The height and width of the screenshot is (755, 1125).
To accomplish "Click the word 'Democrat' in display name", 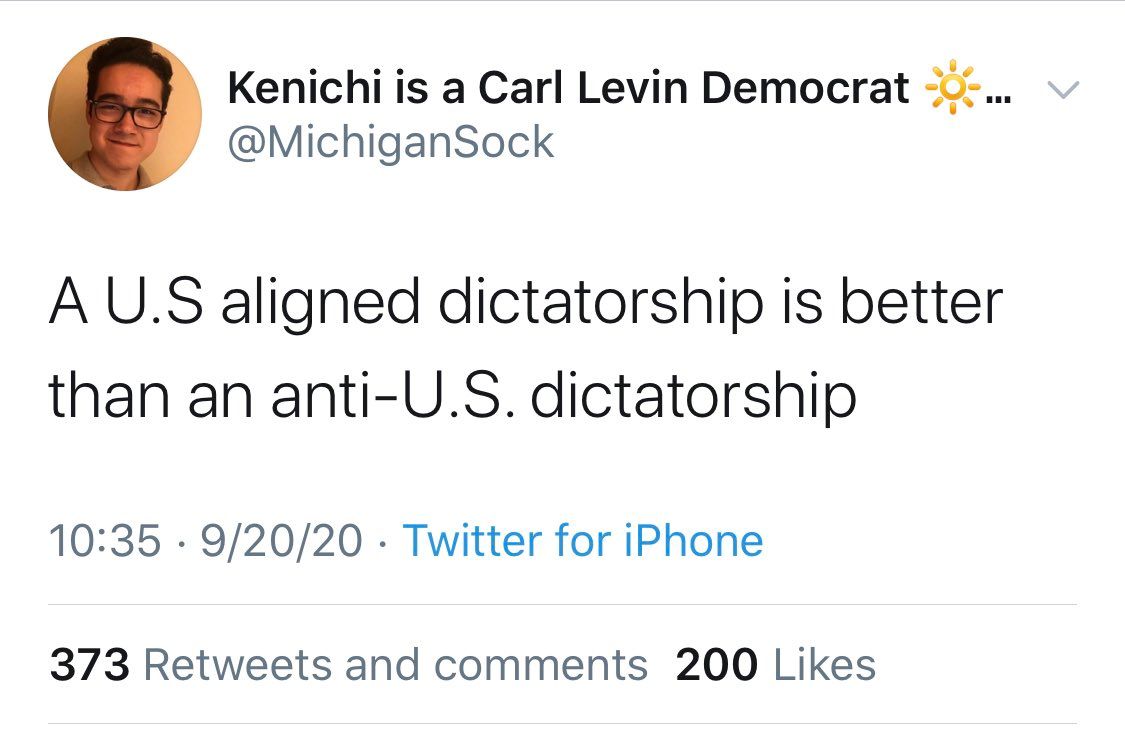I will (805, 88).
